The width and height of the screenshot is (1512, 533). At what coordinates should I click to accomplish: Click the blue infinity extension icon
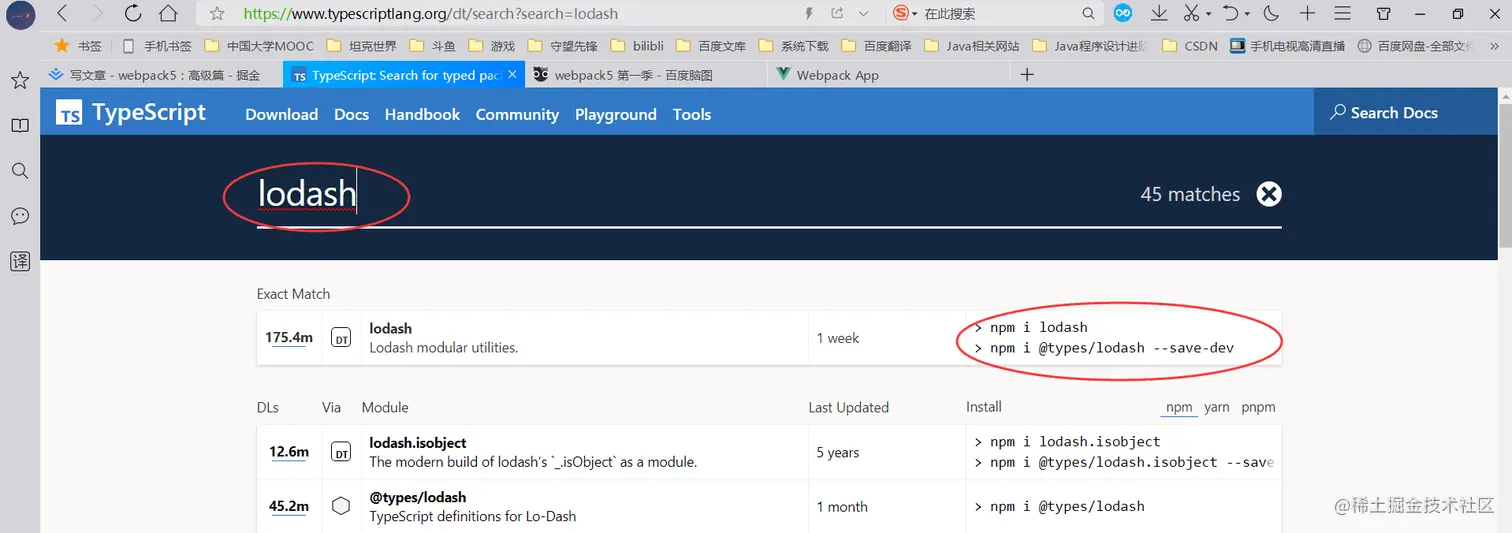coord(1123,13)
